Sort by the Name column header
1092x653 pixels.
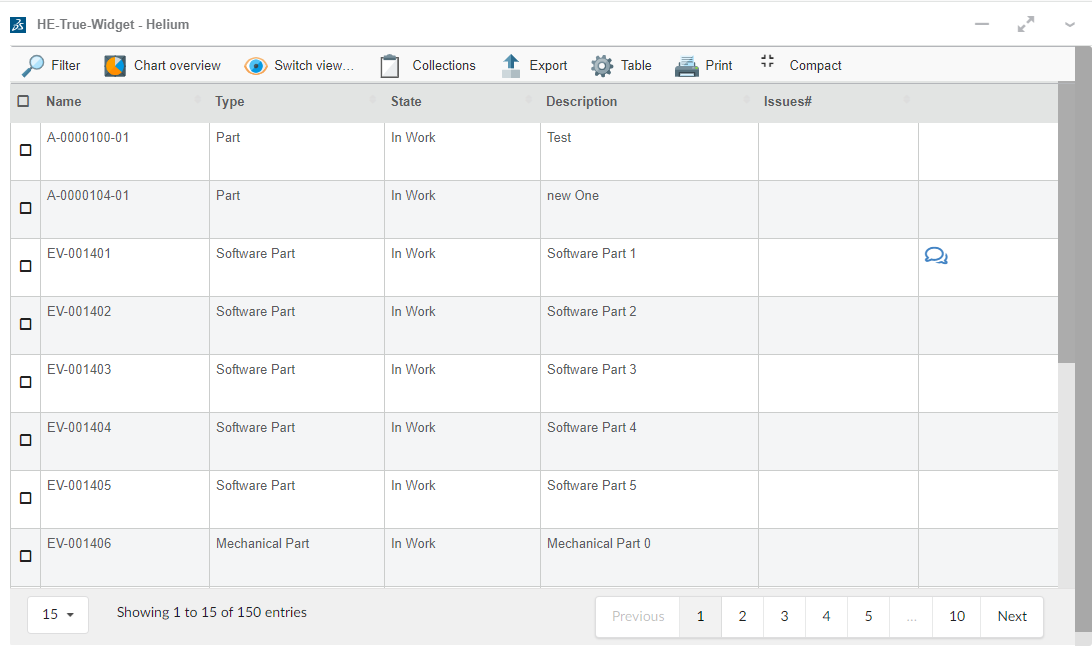coord(64,101)
